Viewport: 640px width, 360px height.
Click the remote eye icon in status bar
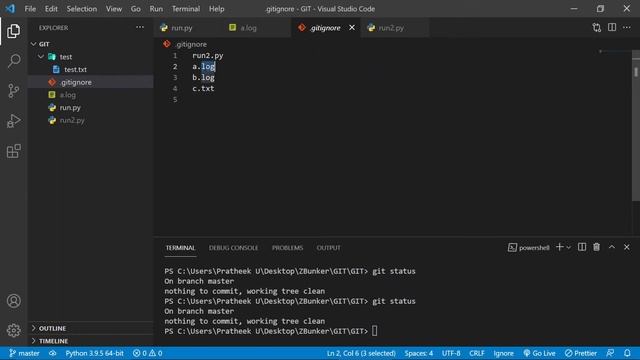coord(53,353)
